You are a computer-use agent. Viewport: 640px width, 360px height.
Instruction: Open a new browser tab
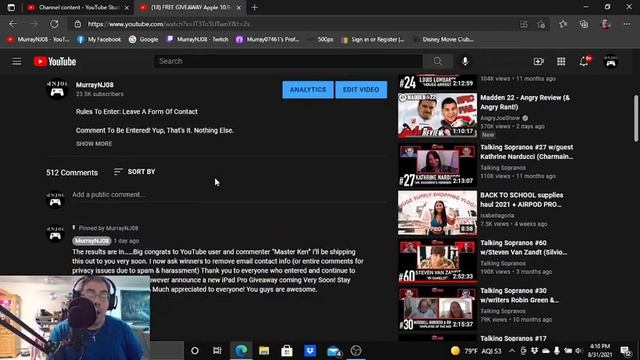pyautogui.click(x=255, y=7)
